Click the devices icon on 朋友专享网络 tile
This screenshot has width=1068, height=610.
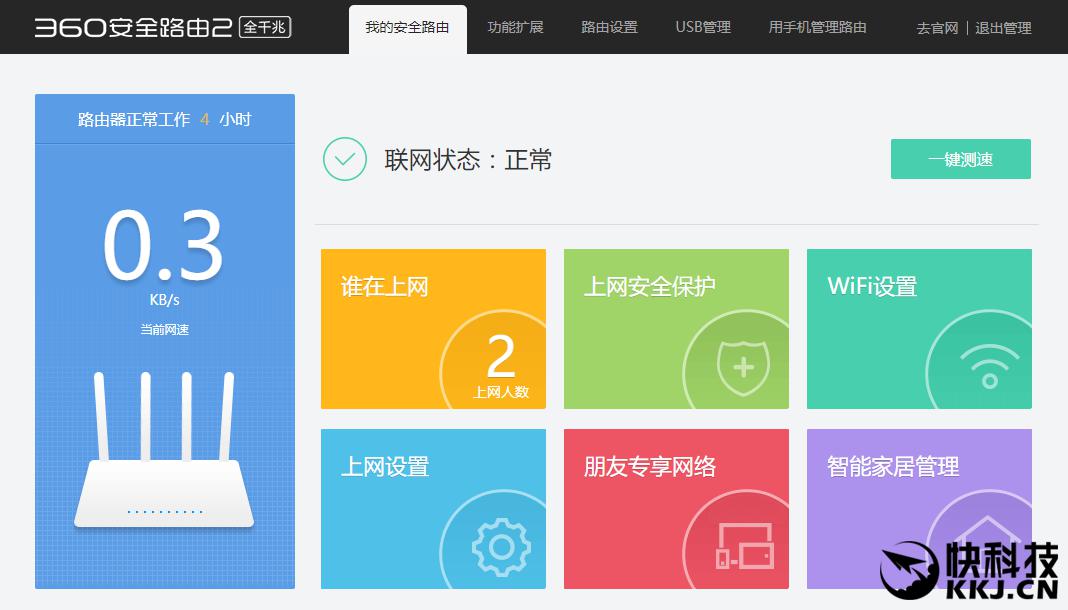tap(744, 545)
